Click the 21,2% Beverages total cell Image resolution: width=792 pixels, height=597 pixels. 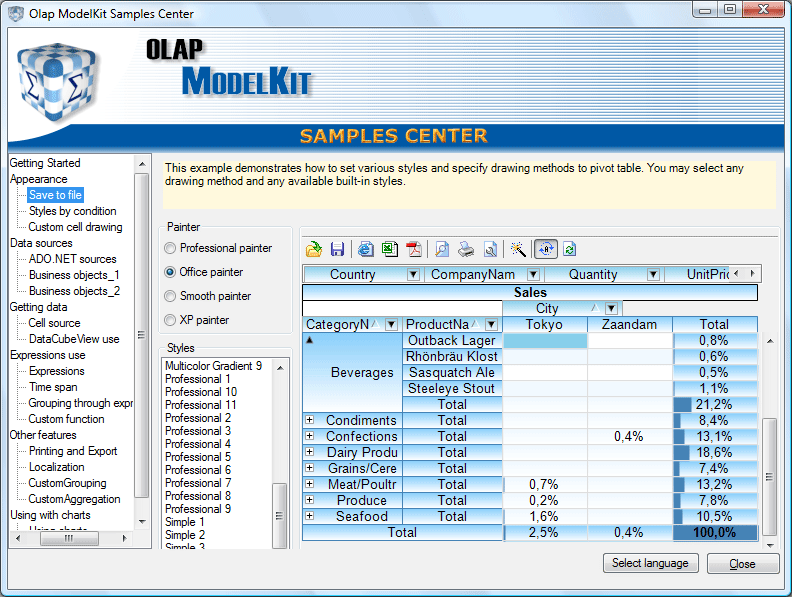(x=715, y=404)
